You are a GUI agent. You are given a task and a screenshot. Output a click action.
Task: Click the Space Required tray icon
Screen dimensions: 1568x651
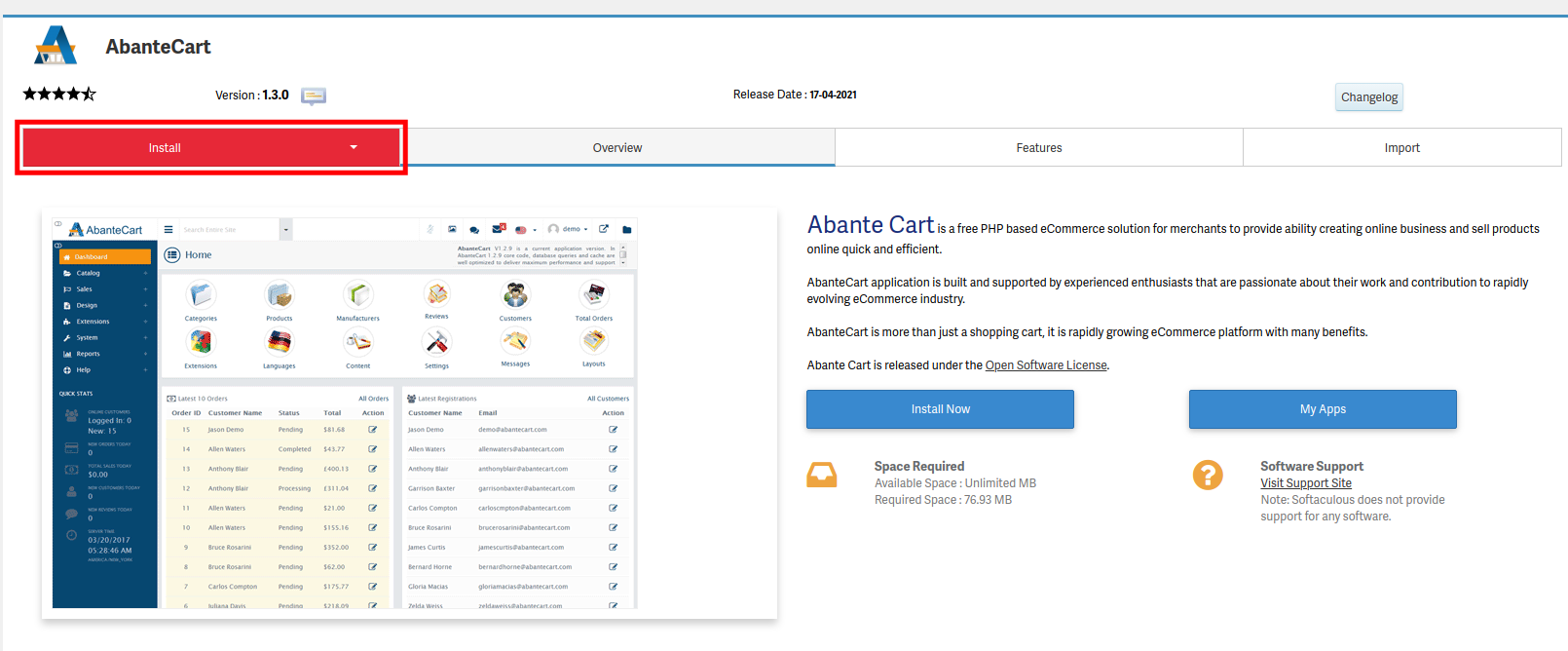pos(822,475)
